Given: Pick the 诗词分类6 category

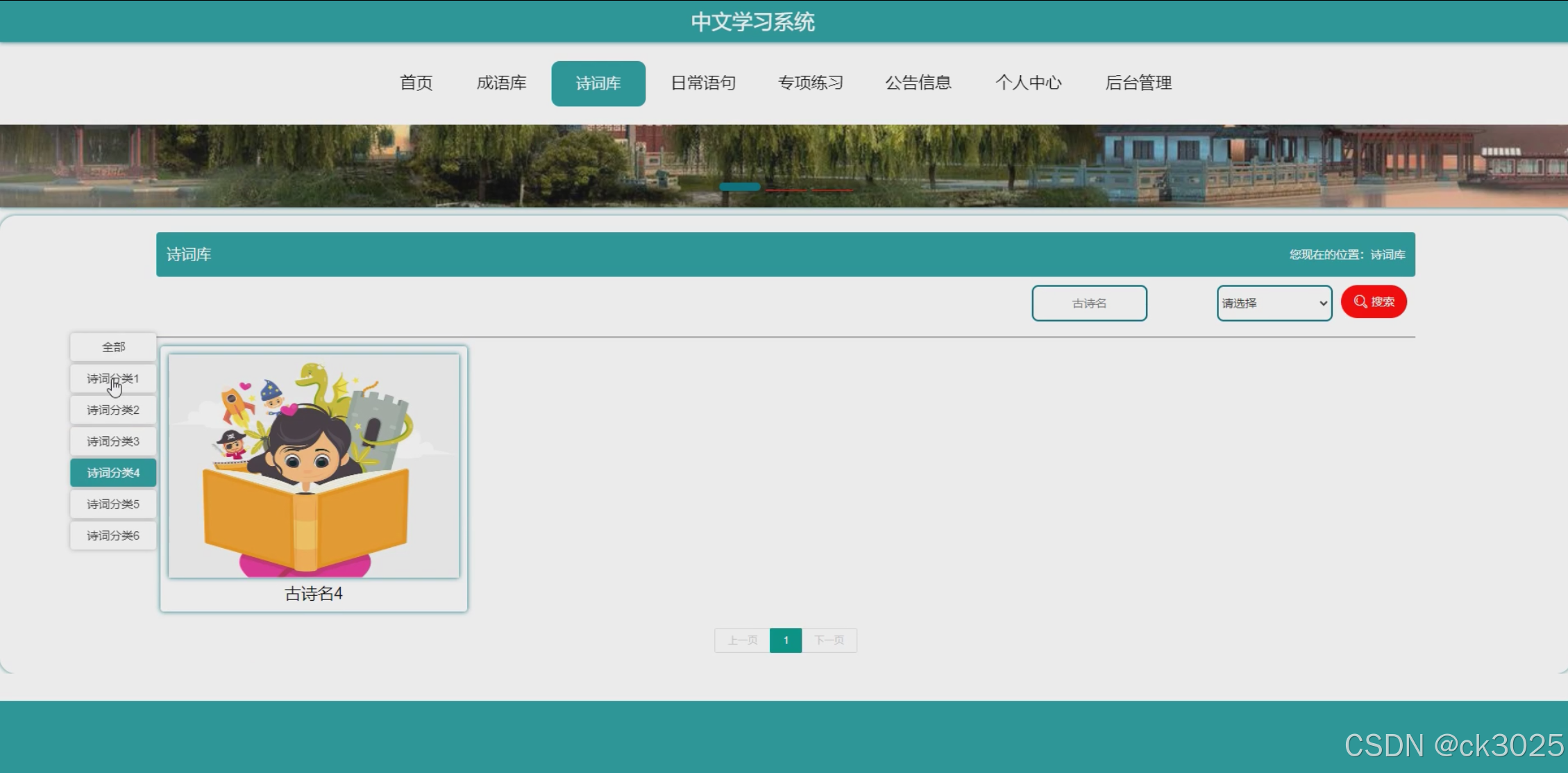Looking at the screenshot, I should point(113,535).
